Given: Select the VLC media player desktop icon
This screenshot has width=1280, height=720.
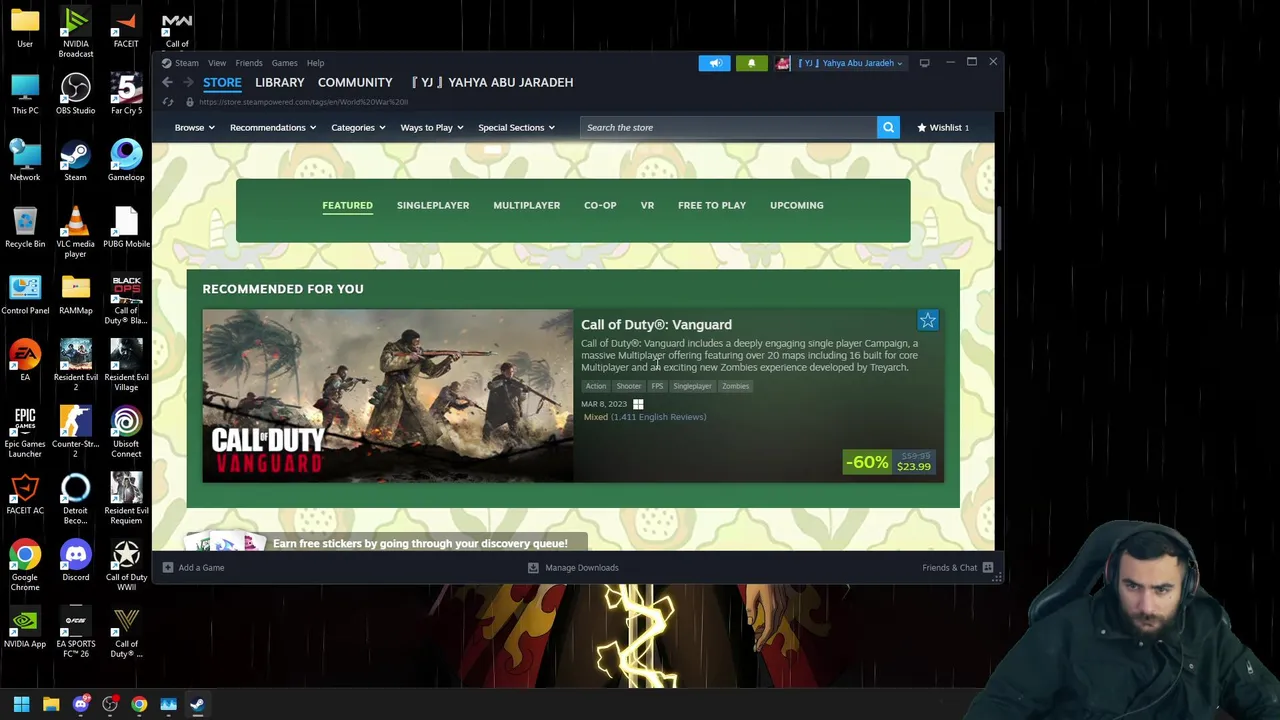Looking at the screenshot, I should coord(75,232).
